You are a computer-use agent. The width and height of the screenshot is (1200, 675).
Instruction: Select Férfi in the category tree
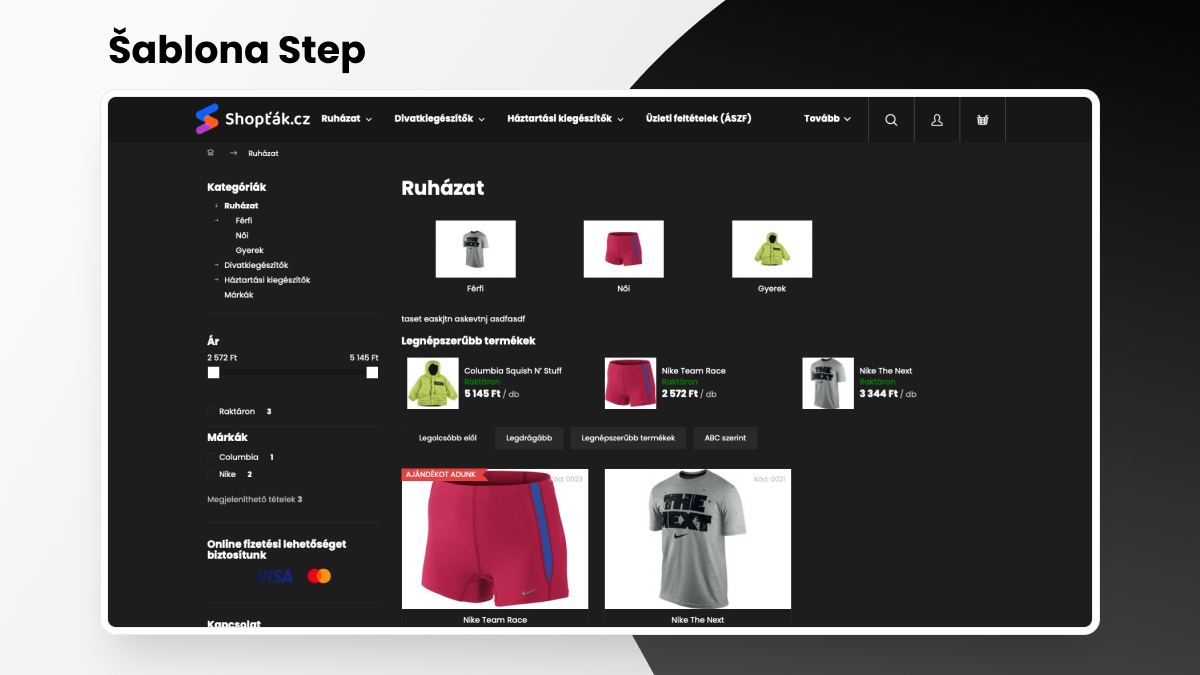(244, 220)
